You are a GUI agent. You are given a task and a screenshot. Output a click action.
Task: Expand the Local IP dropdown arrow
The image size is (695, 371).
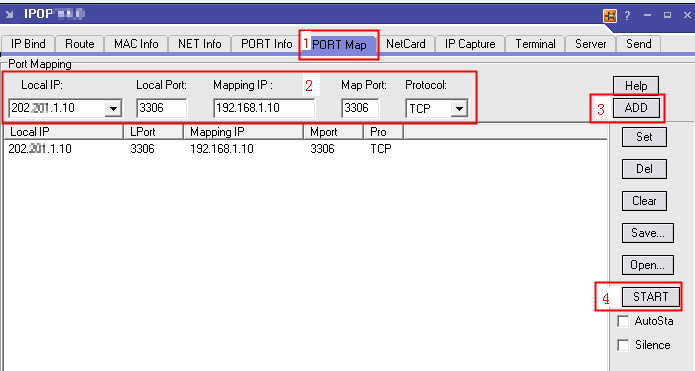[x=113, y=108]
